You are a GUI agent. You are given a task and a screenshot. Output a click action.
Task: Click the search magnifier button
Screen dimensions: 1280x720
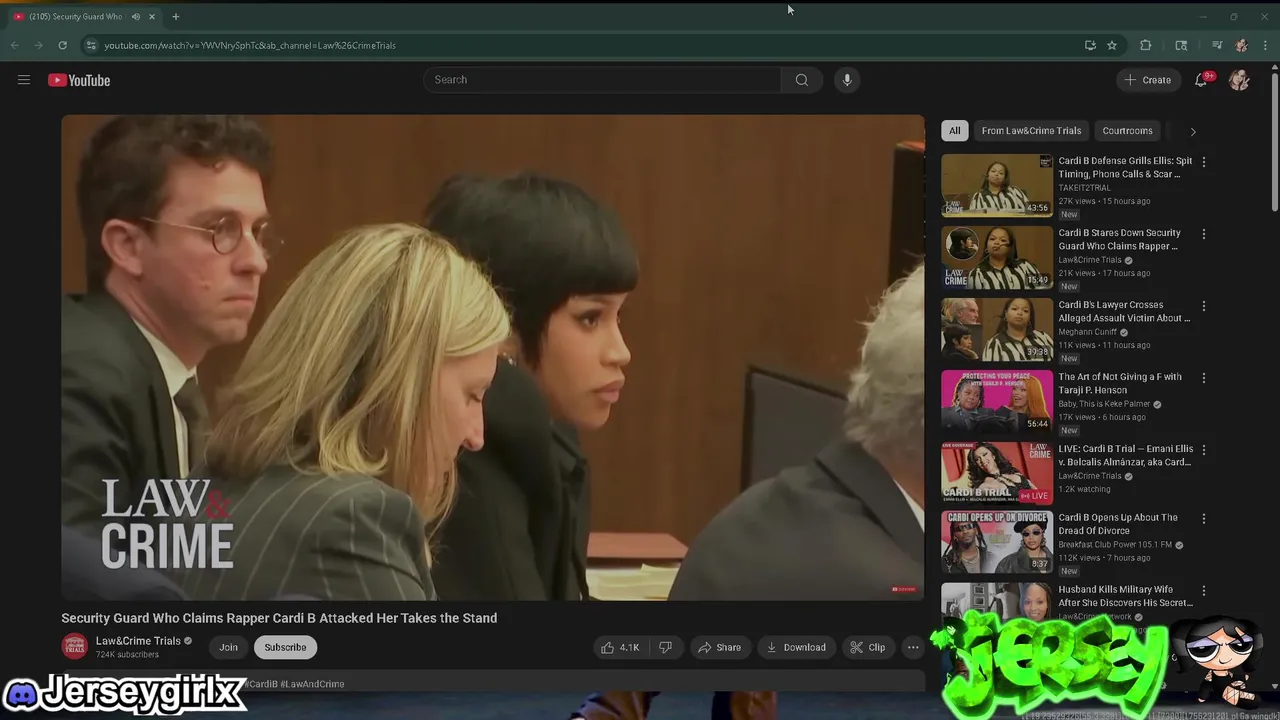pos(802,80)
